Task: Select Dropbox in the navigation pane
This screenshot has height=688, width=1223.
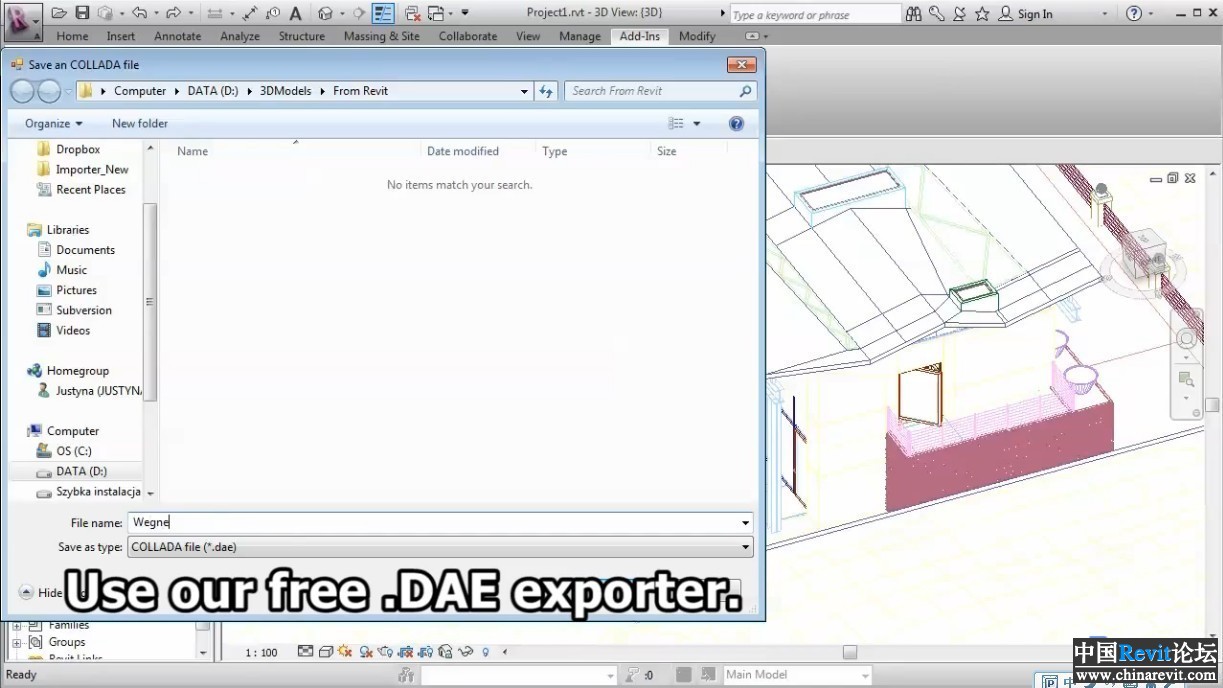Action: [x=78, y=149]
